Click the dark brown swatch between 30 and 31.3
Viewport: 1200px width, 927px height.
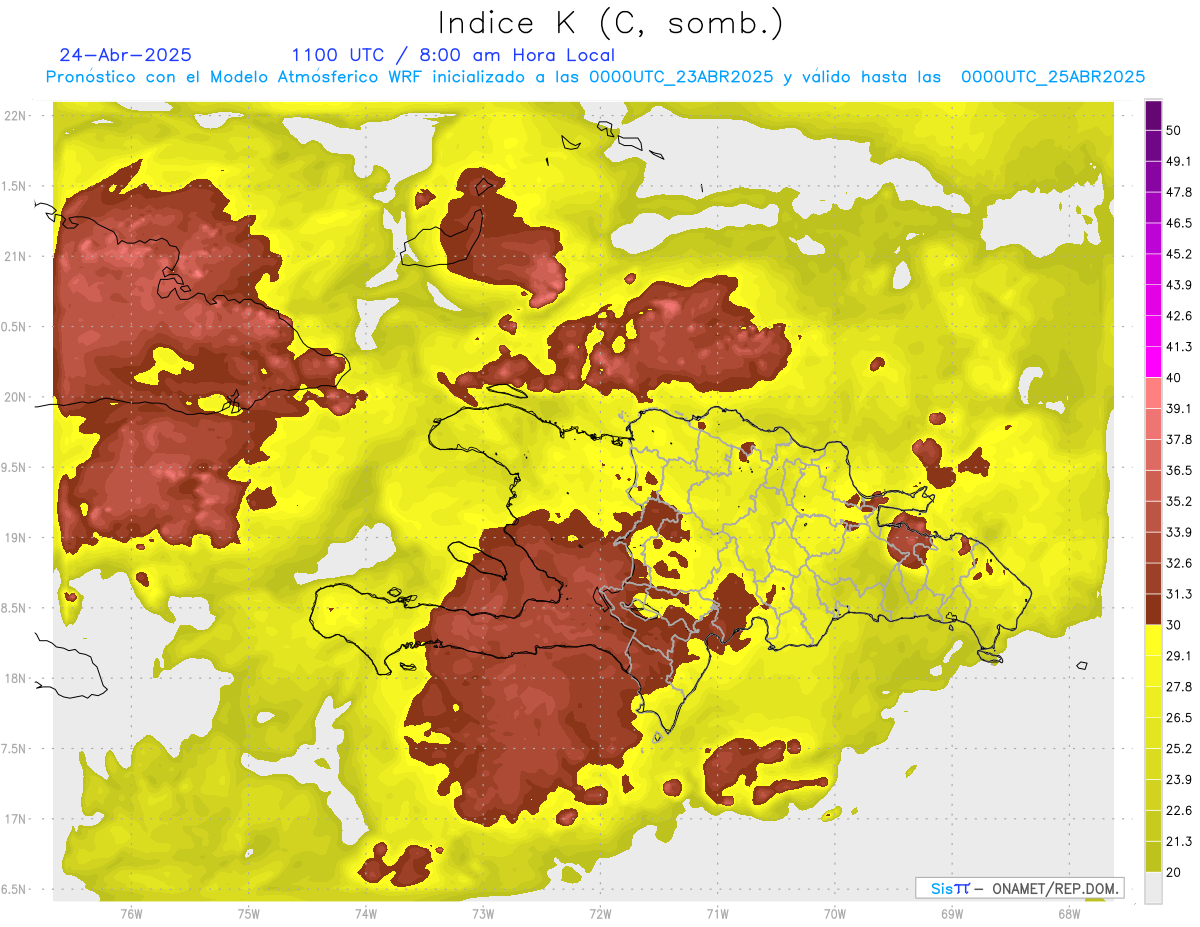pyautogui.click(x=1153, y=609)
